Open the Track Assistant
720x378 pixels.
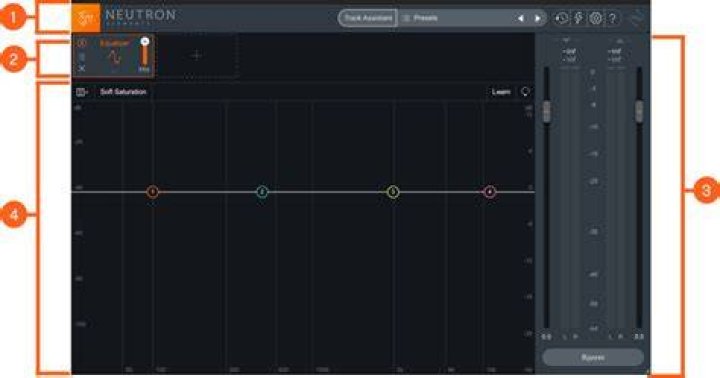point(368,18)
